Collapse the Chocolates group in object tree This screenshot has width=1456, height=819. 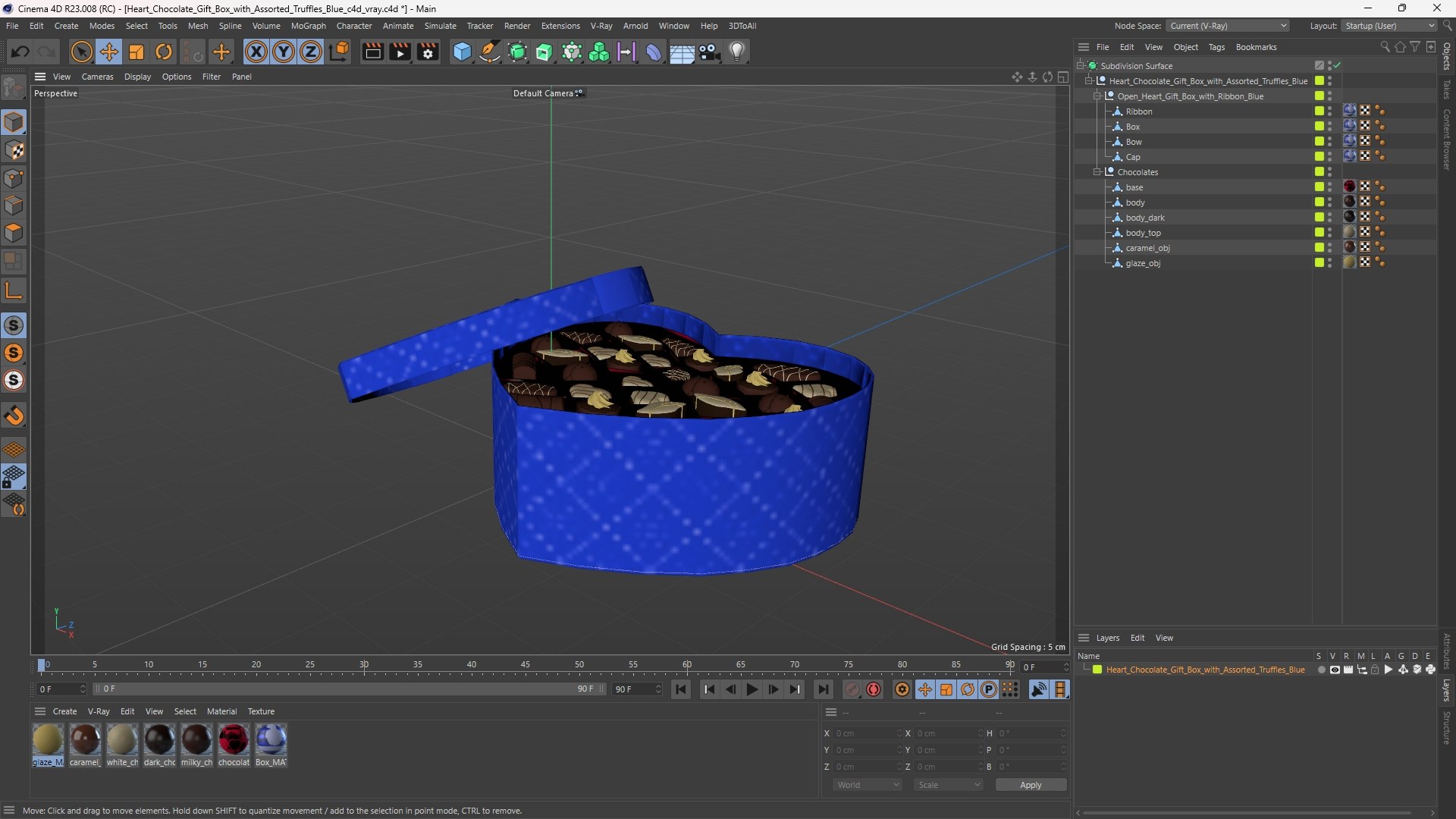tap(1097, 172)
